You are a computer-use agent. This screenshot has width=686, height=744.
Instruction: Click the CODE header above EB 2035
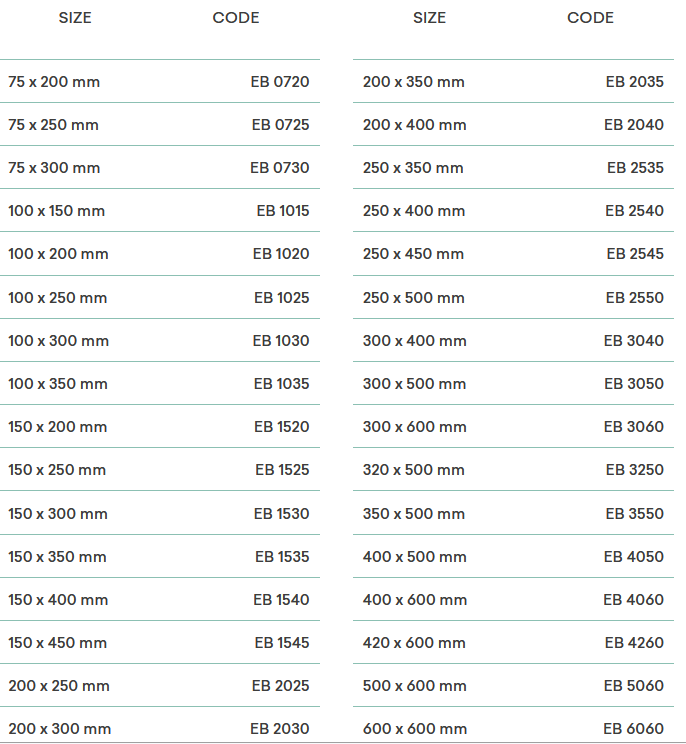590,18
